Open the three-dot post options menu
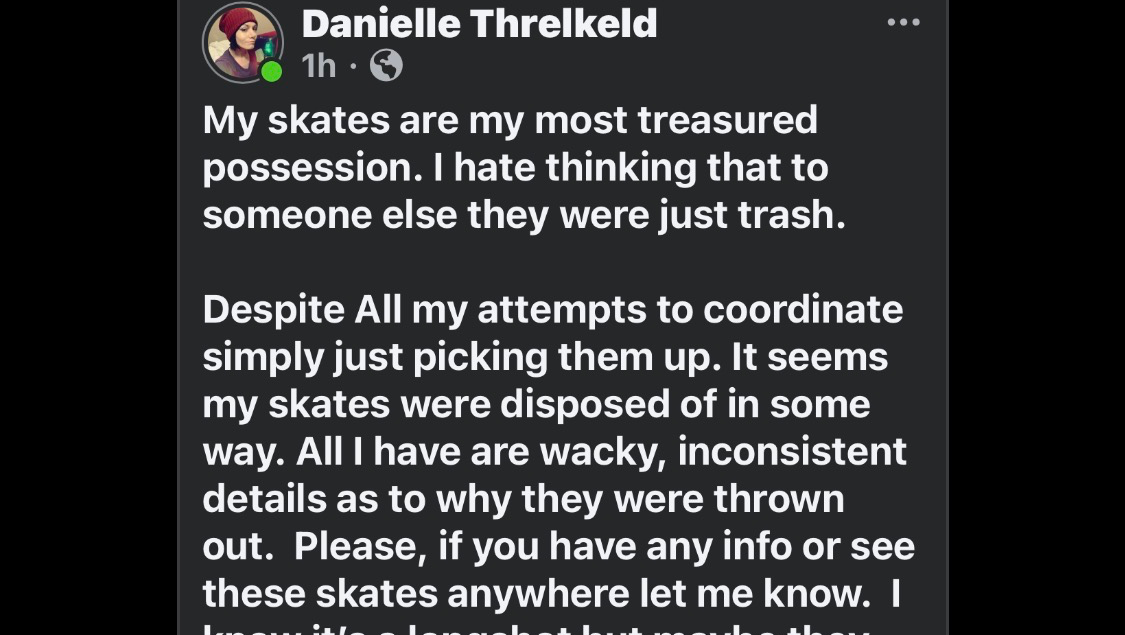The height and width of the screenshot is (635, 1125). tap(903, 23)
